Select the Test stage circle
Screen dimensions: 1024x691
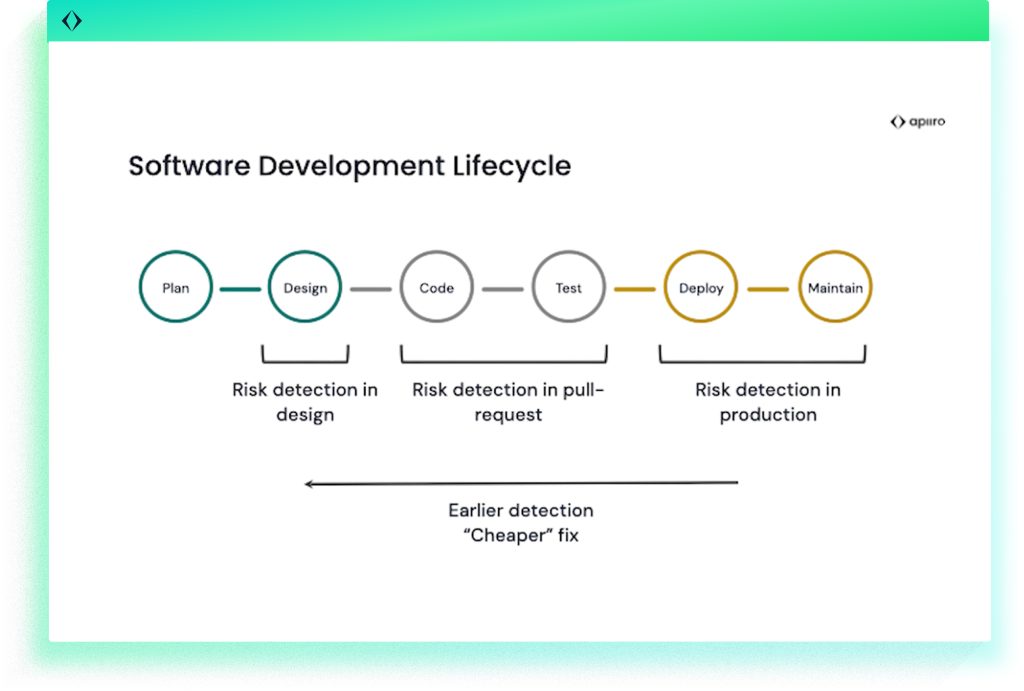coord(568,288)
